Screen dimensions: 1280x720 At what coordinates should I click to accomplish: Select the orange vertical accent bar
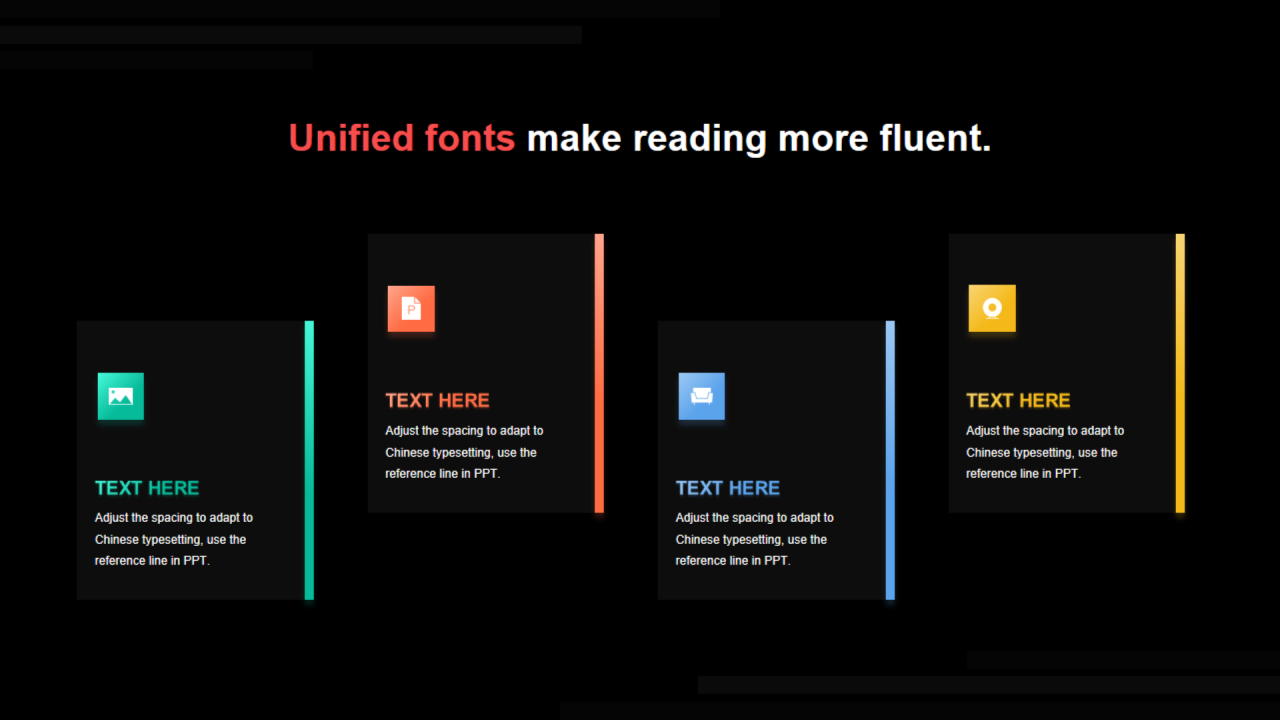(x=599, y=373)
